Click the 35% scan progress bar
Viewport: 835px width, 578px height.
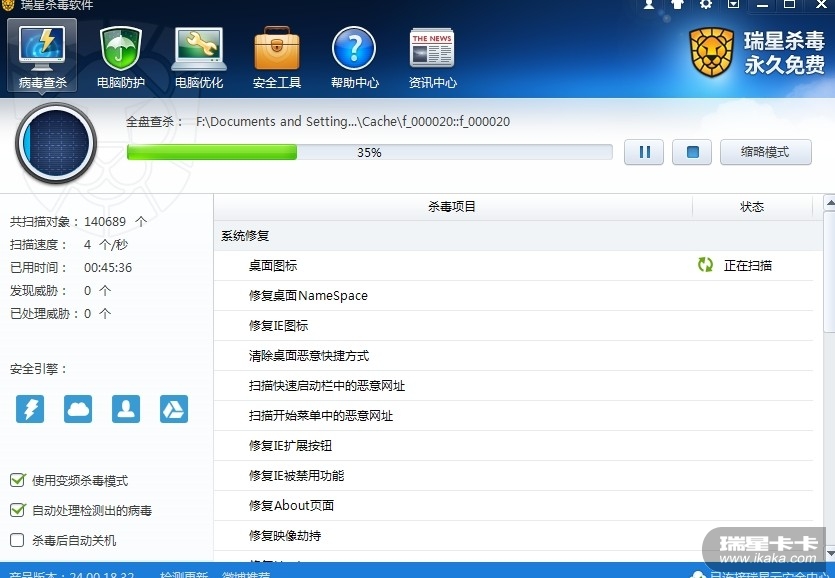click(x=370, y=152)
